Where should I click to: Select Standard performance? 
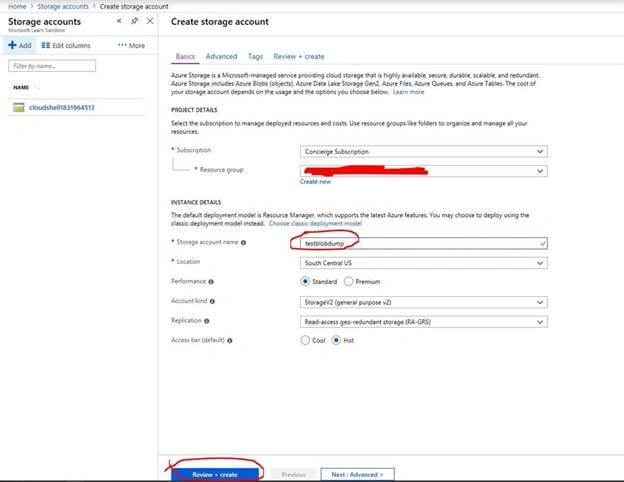tap(305, 281)
